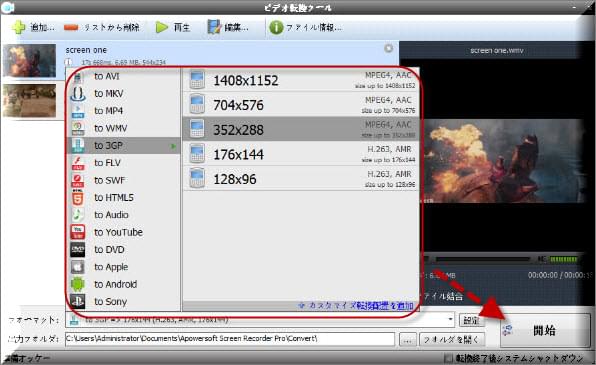Click the green plus add file icon
The image size is (596, 365).
coord(18,27)
